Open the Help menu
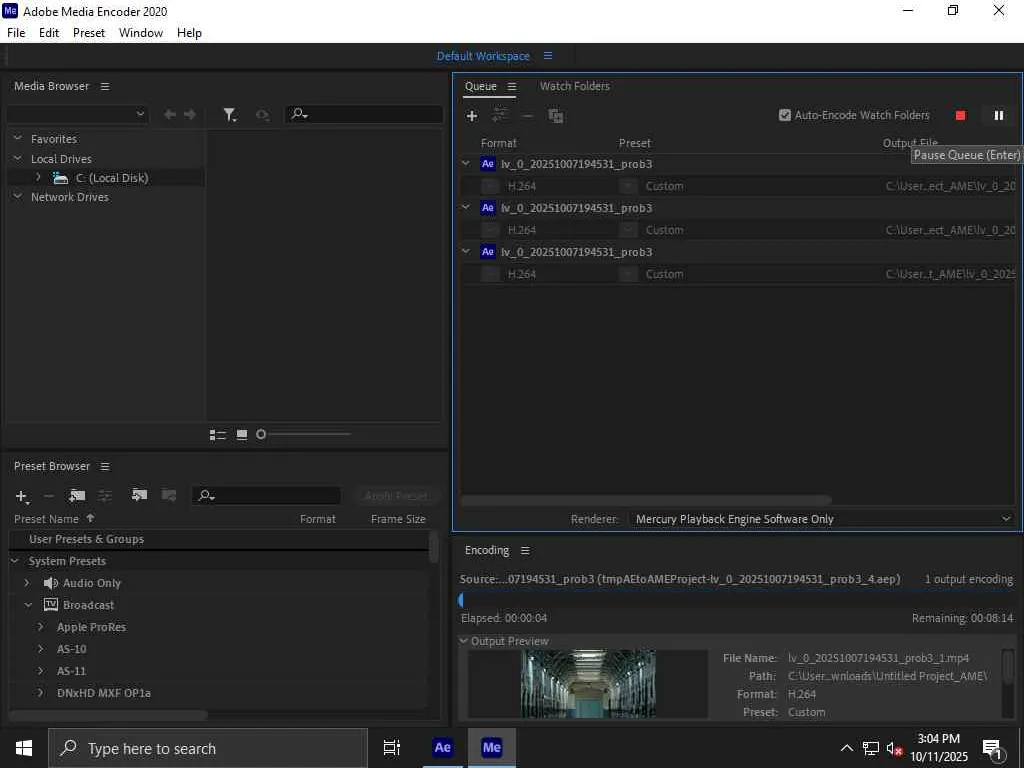 point(189,33)
